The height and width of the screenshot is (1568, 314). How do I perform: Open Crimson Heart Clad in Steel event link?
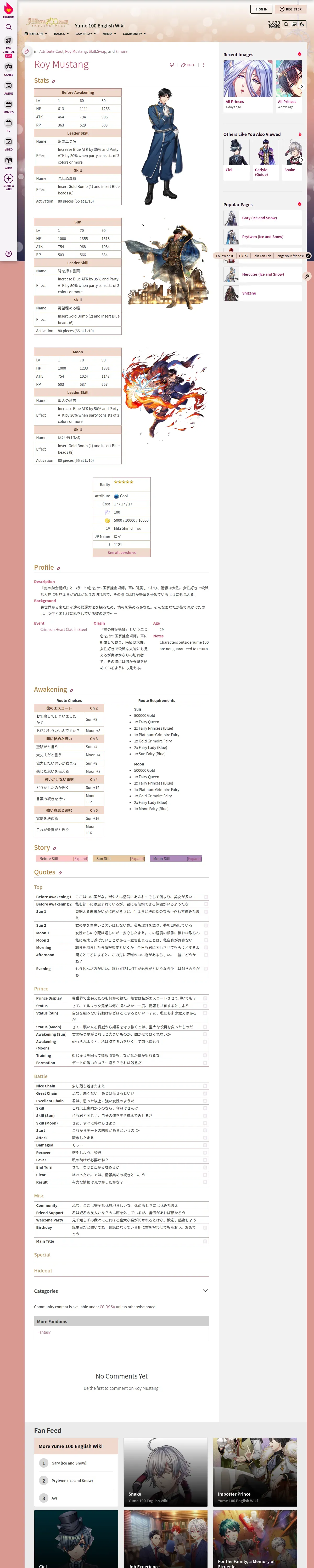click(x=63, y=629)
